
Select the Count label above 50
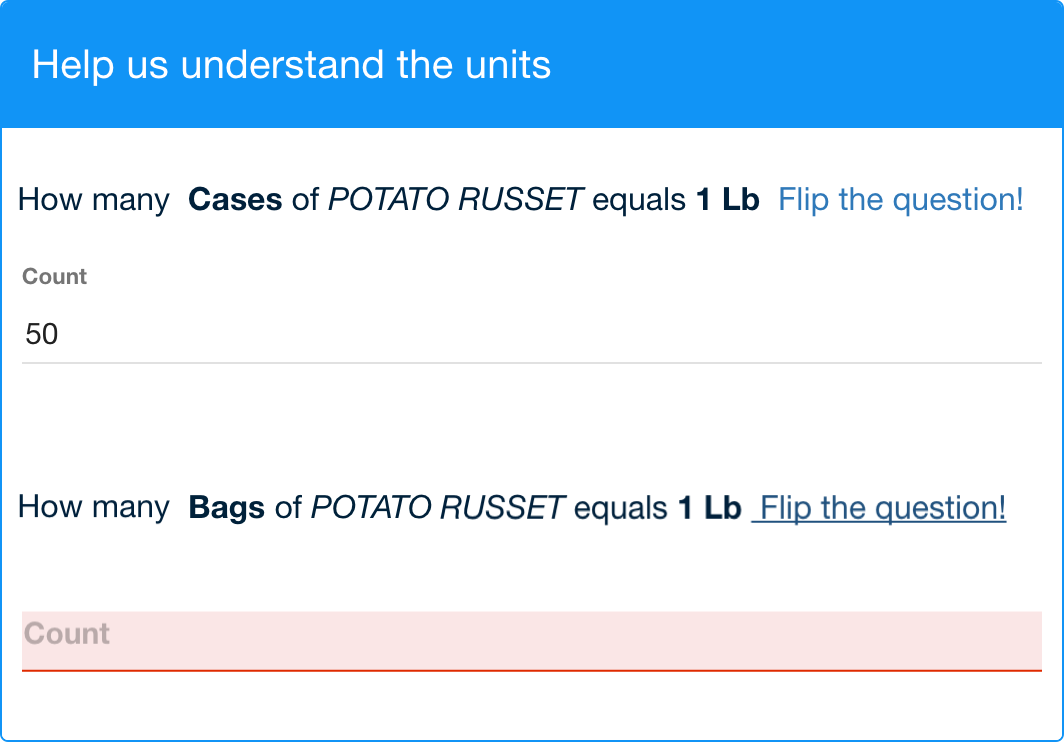point(55,277)
